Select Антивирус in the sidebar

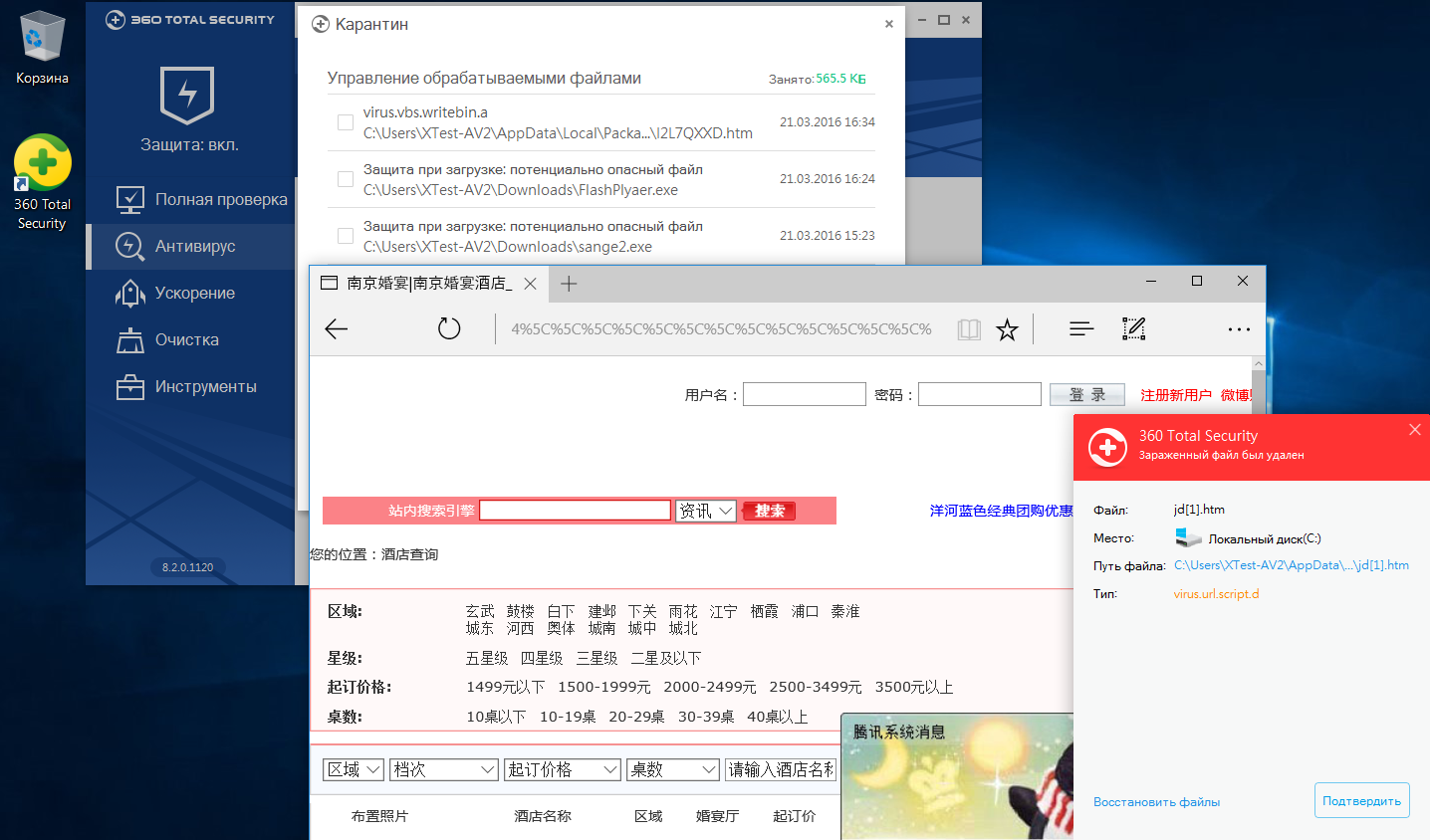[x=190, y=247]
